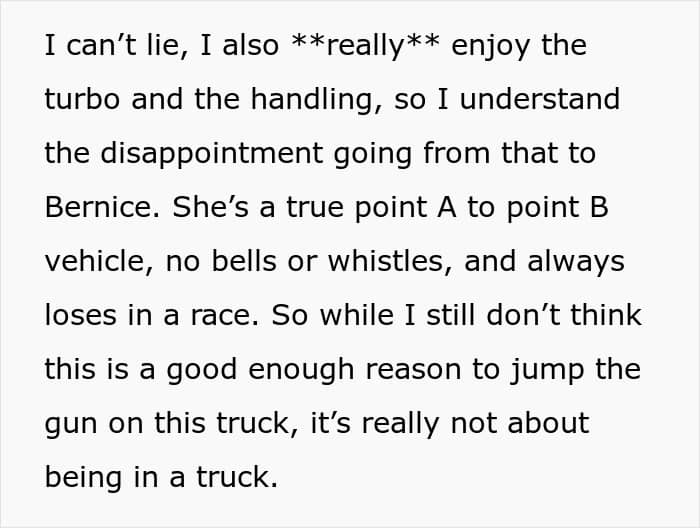
Task: Click the word "always"
Action: click(575, 263)
